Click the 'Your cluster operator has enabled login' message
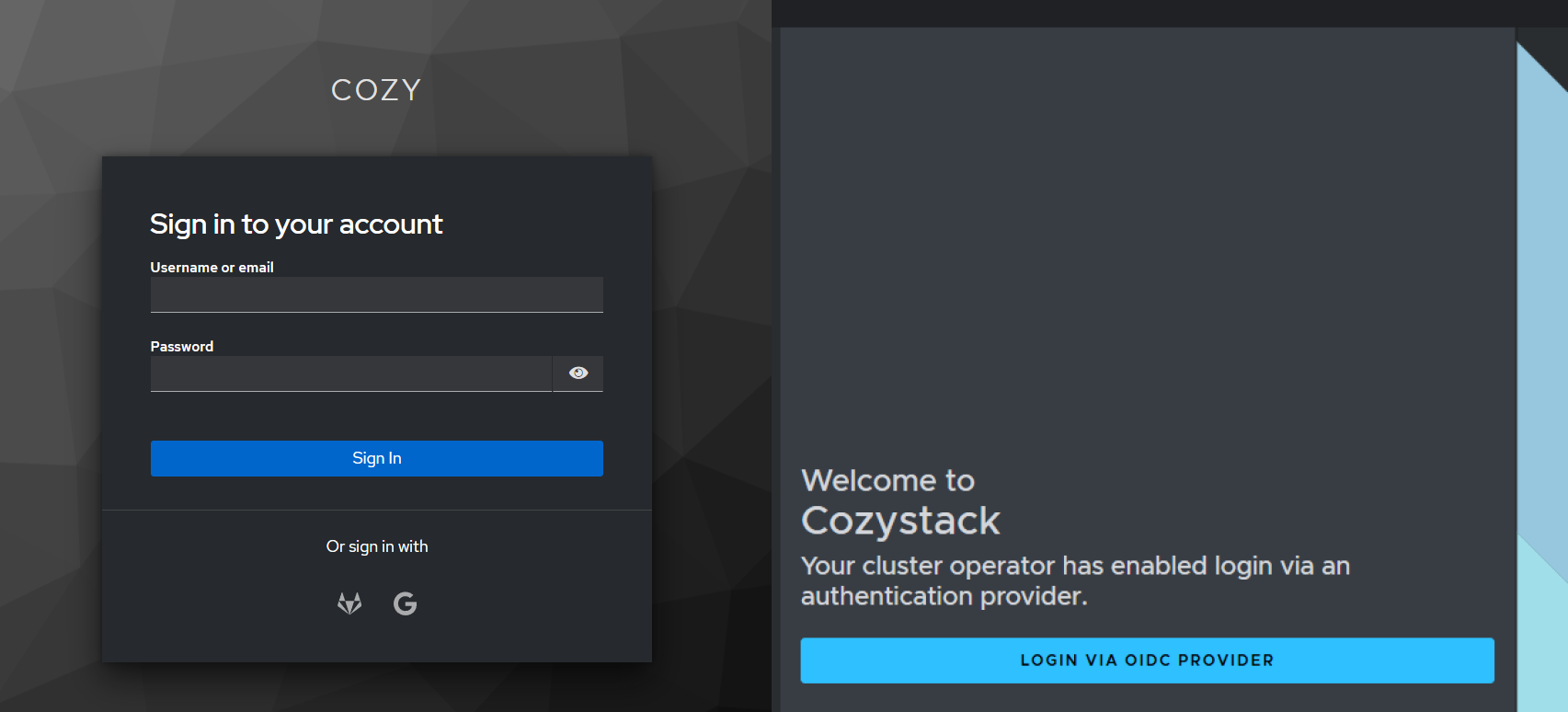Viewport: 1568px width, 712px height. pos(1075,580)
